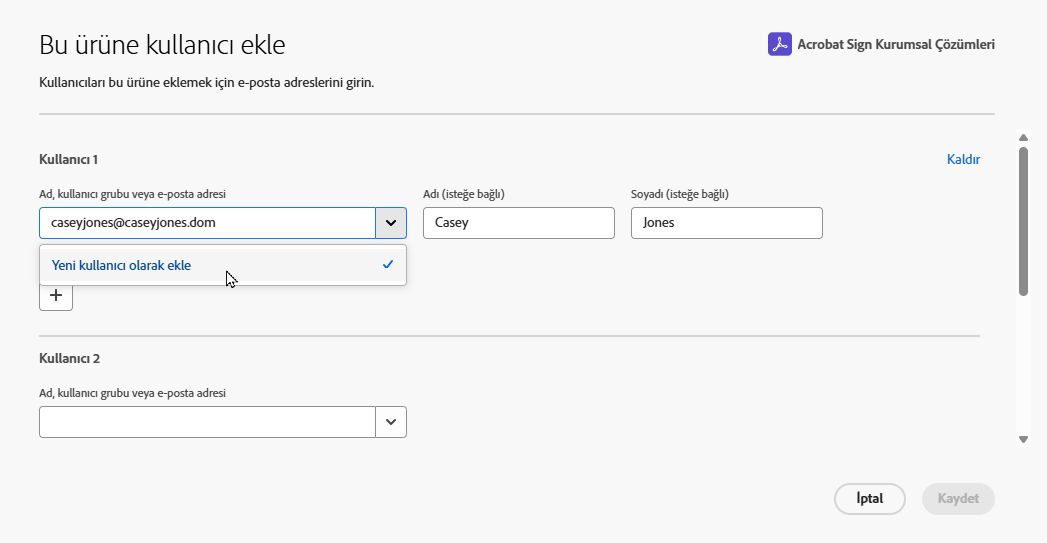Select "Yeni kullanıcı olarak ekle" option
The width and height of the screenshot is (1047, 543).
click(121, 265)
